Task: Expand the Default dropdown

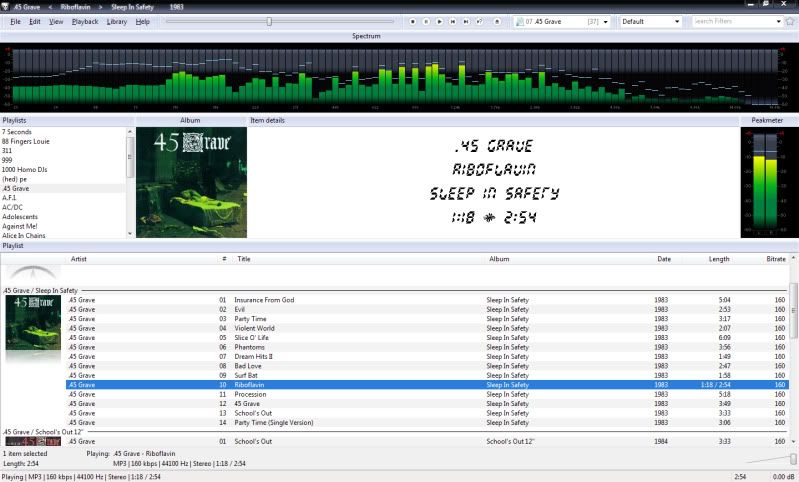Action: 677,22
